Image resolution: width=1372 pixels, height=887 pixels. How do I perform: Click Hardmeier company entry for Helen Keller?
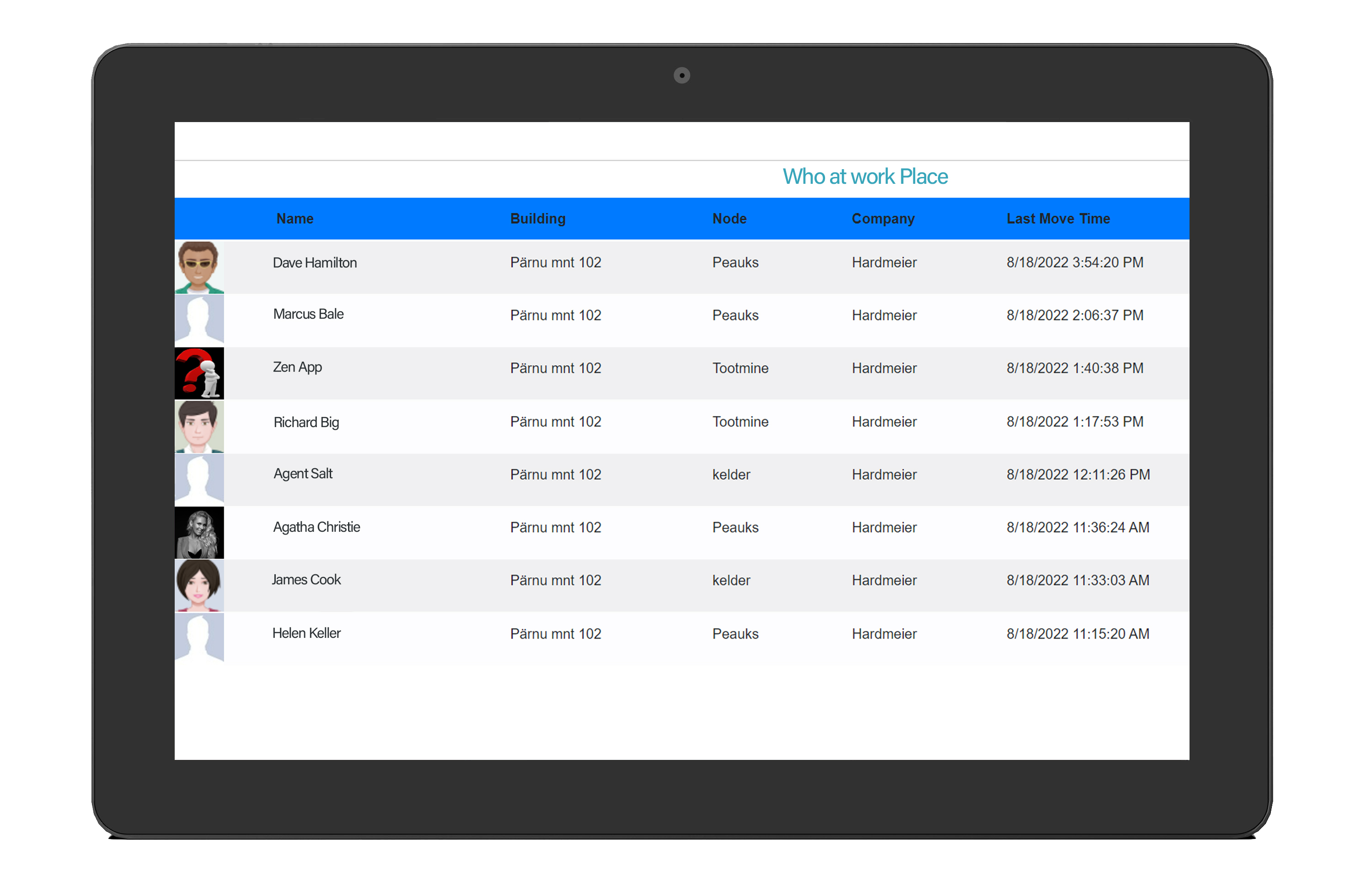click(x=884, y=634)
